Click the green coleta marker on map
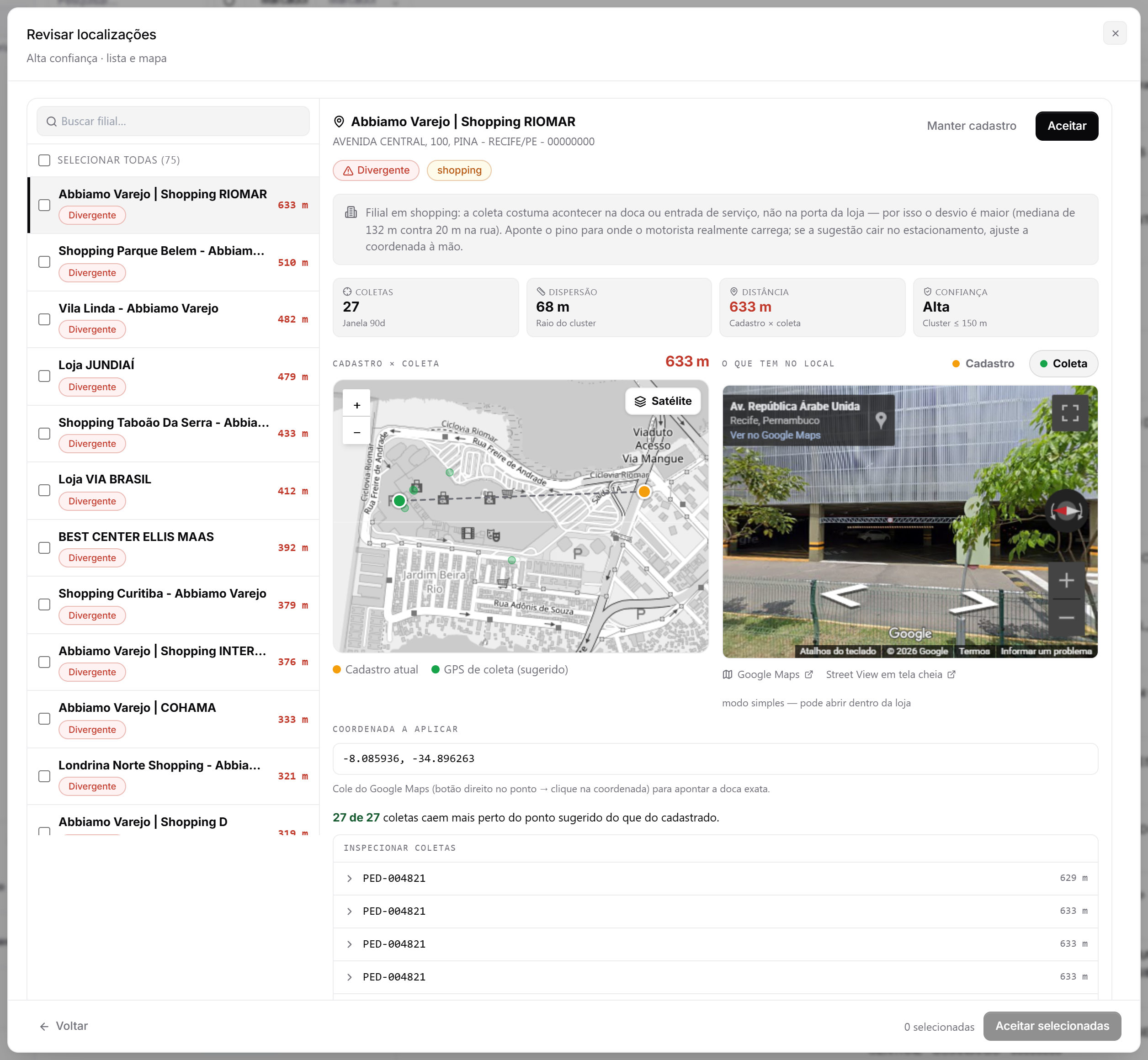 pyautogui.click(x=399, y=500)
